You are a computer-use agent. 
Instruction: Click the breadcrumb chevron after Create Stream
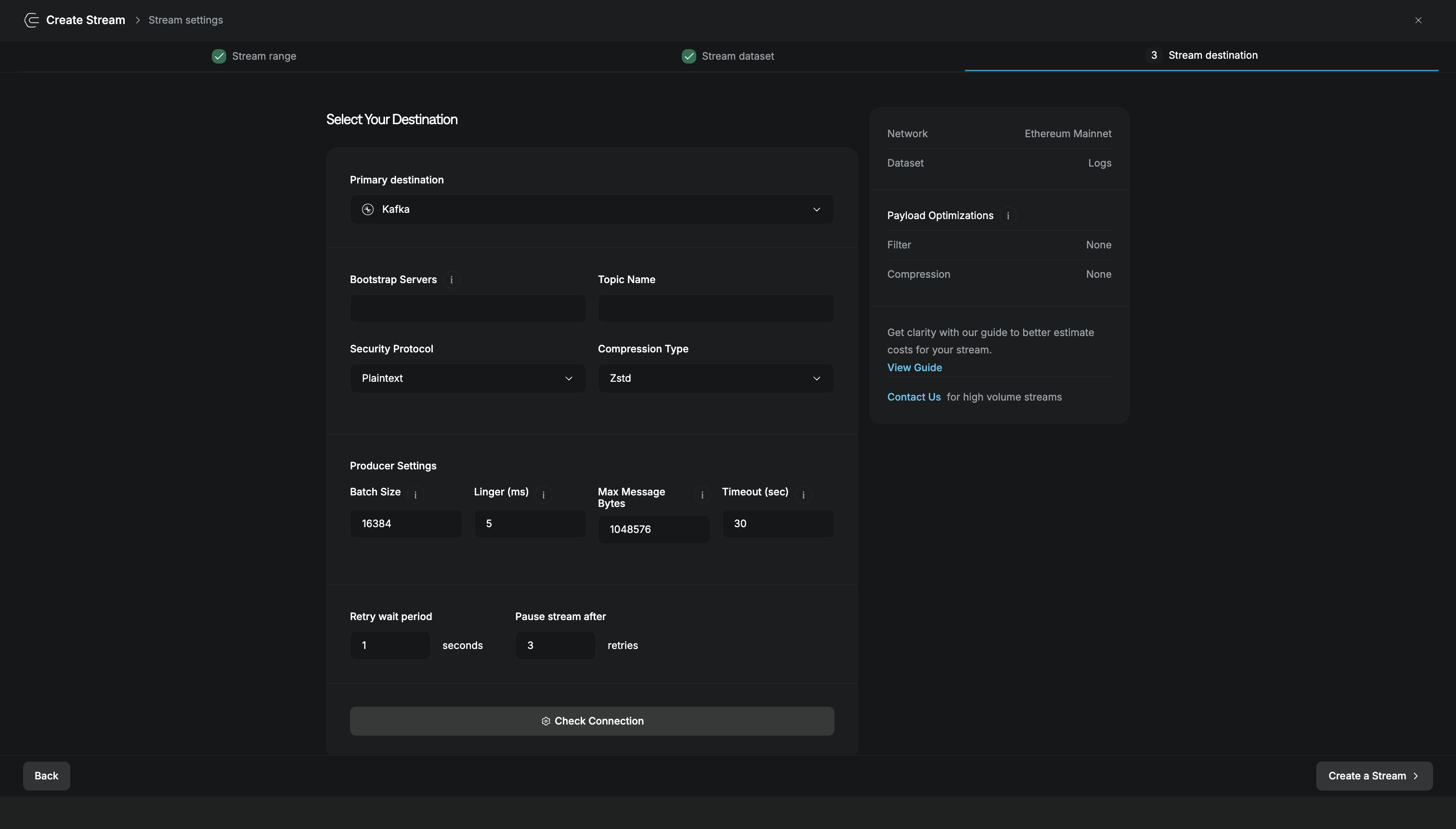coord(137,20)
